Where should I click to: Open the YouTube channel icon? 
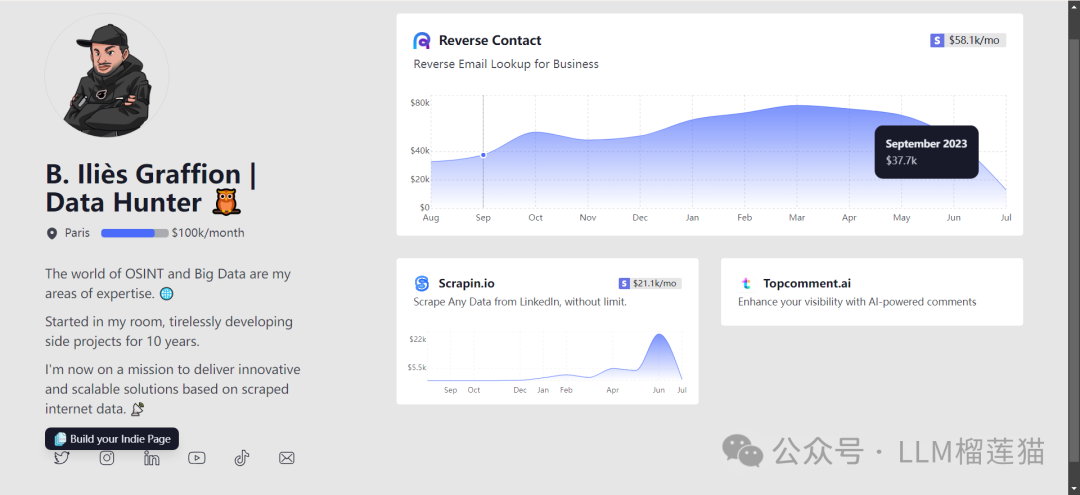click(197, 458)
